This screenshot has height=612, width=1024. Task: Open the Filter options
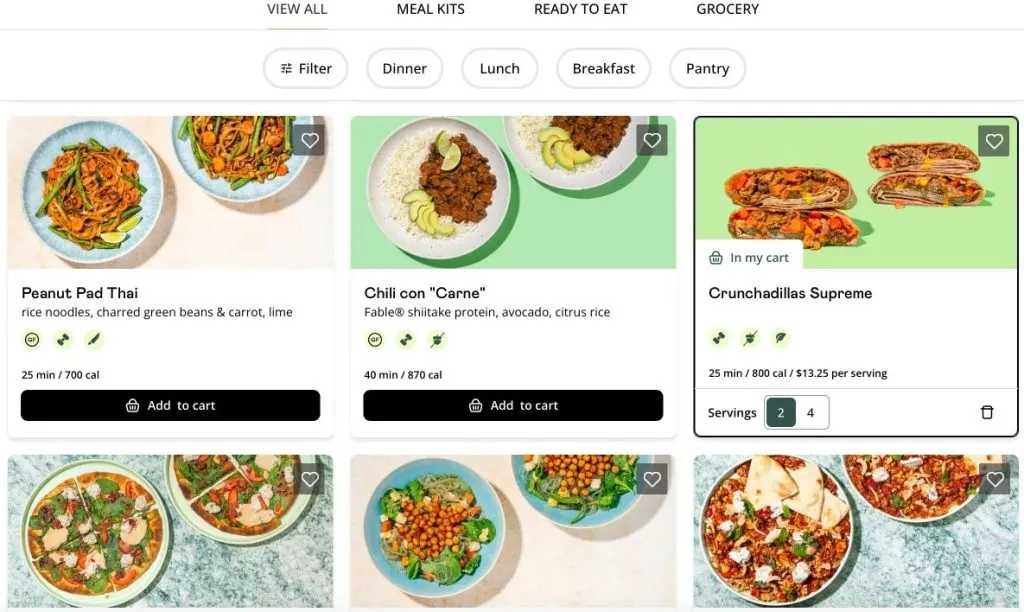point(305,69)
